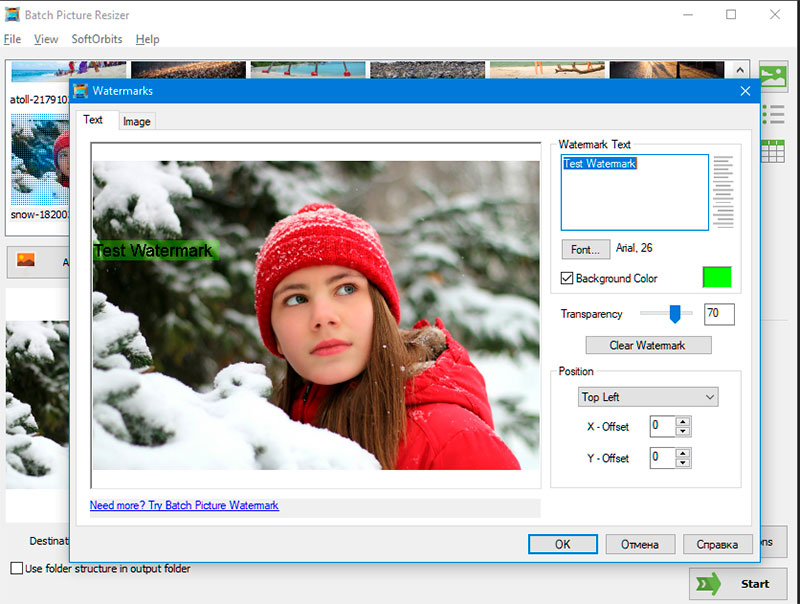Image resolution: width=800 pixels, height=604 pixels.
Task: Click the Batch Picture Resizer app icon
Action: [12, 14]
